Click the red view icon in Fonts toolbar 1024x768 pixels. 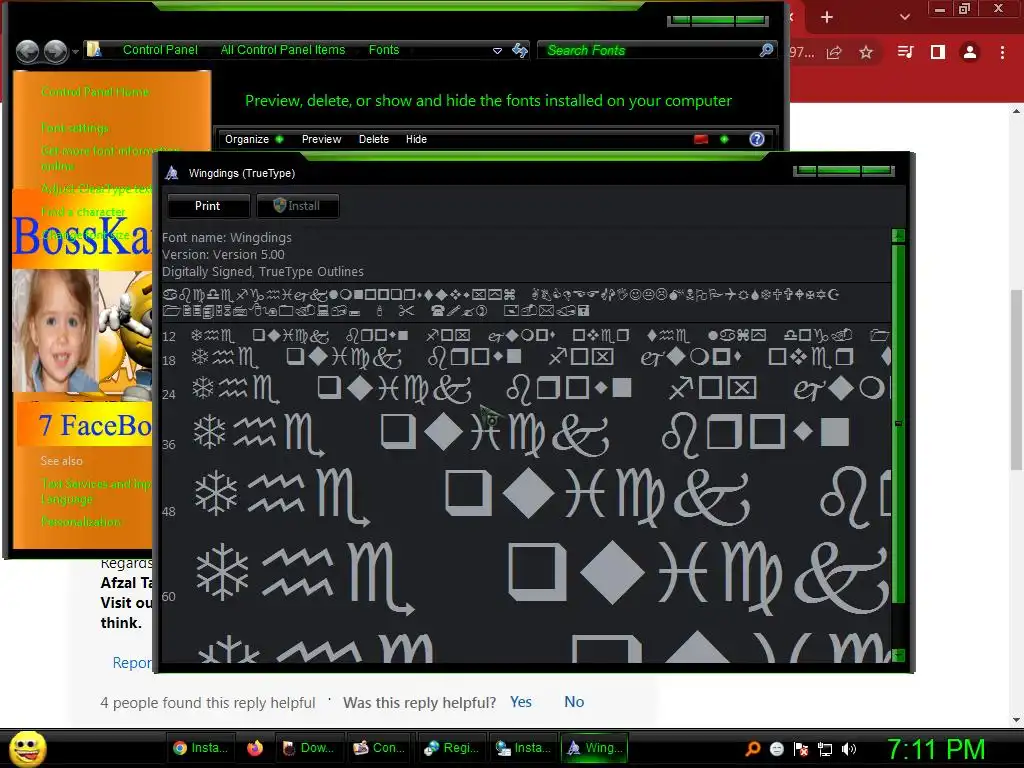point(701,139)
